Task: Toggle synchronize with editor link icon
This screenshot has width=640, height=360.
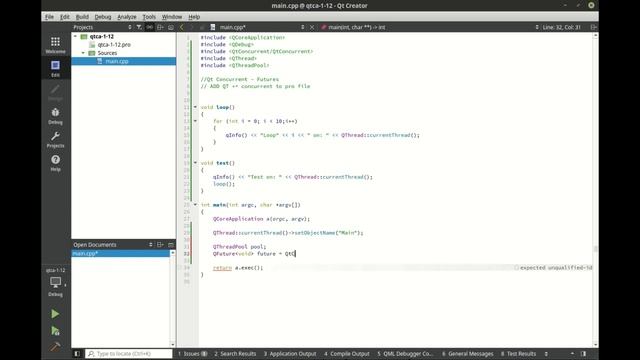Action: coord(150,27)
